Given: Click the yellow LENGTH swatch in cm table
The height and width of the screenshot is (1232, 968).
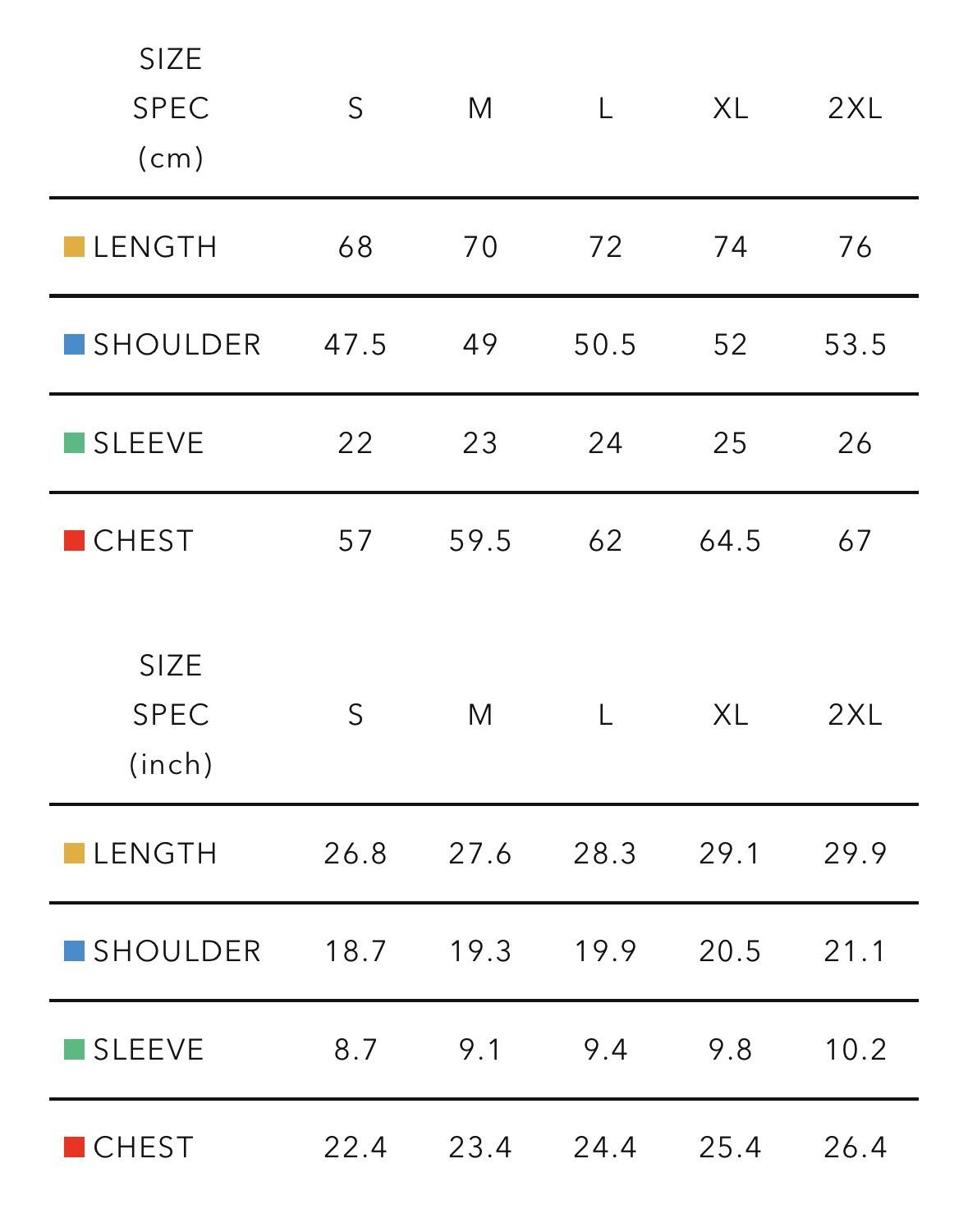Looking at the screenshot, I should click(74, 247).
